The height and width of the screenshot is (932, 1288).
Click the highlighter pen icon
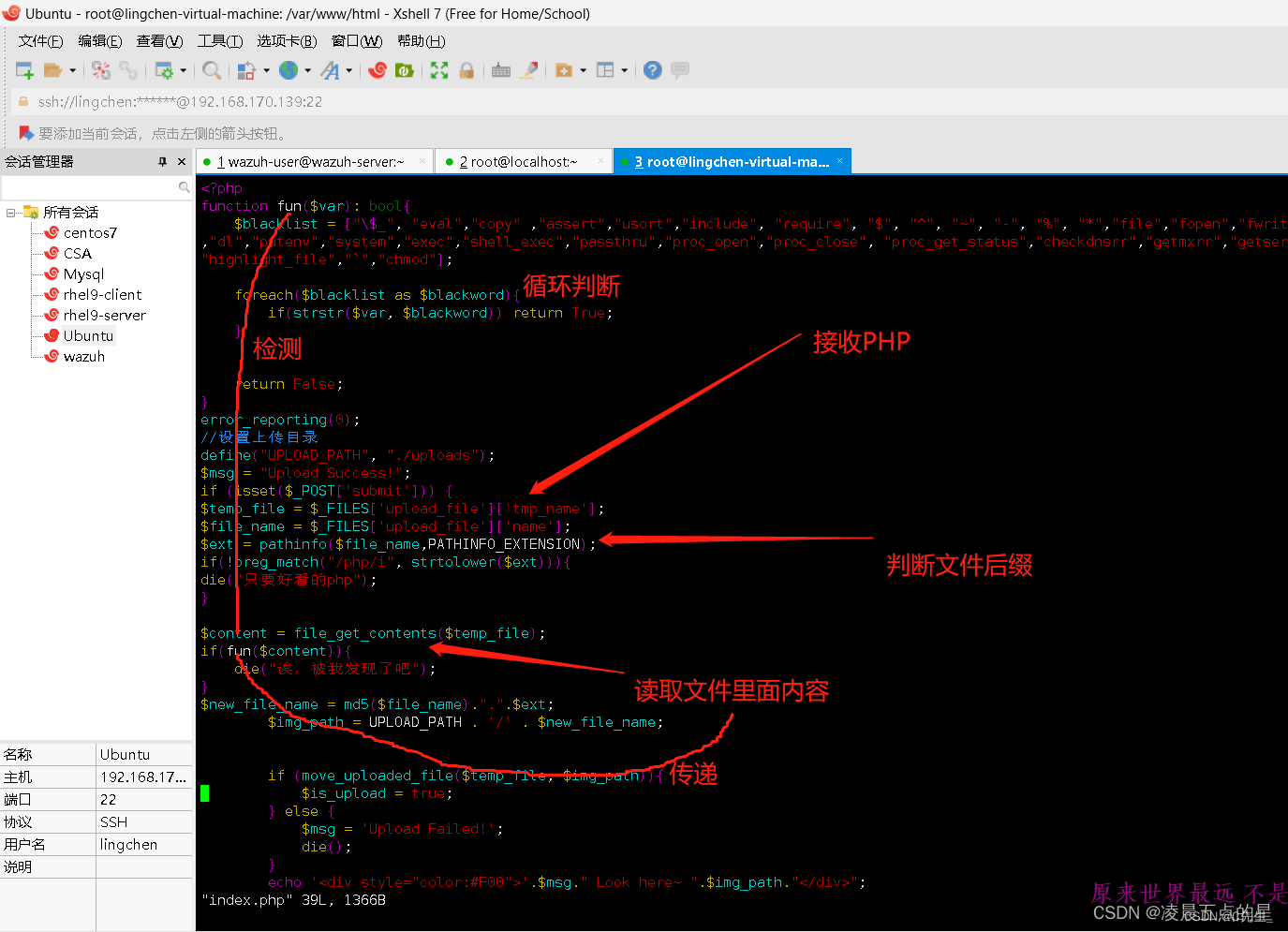[529, 70]
